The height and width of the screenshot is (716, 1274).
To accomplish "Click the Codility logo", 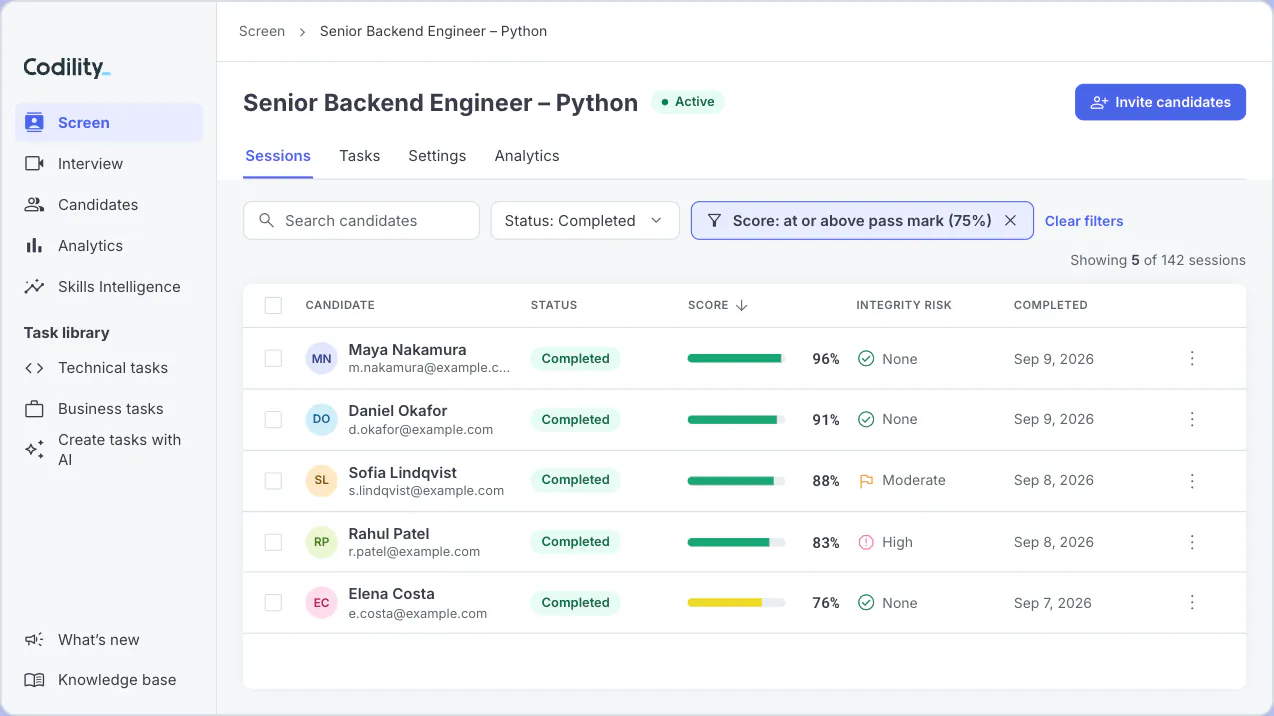I will click(x=67, y=67).
